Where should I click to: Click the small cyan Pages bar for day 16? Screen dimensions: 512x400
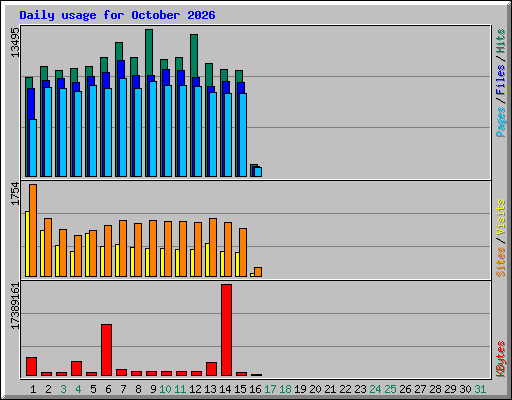[x=258, y=172]
